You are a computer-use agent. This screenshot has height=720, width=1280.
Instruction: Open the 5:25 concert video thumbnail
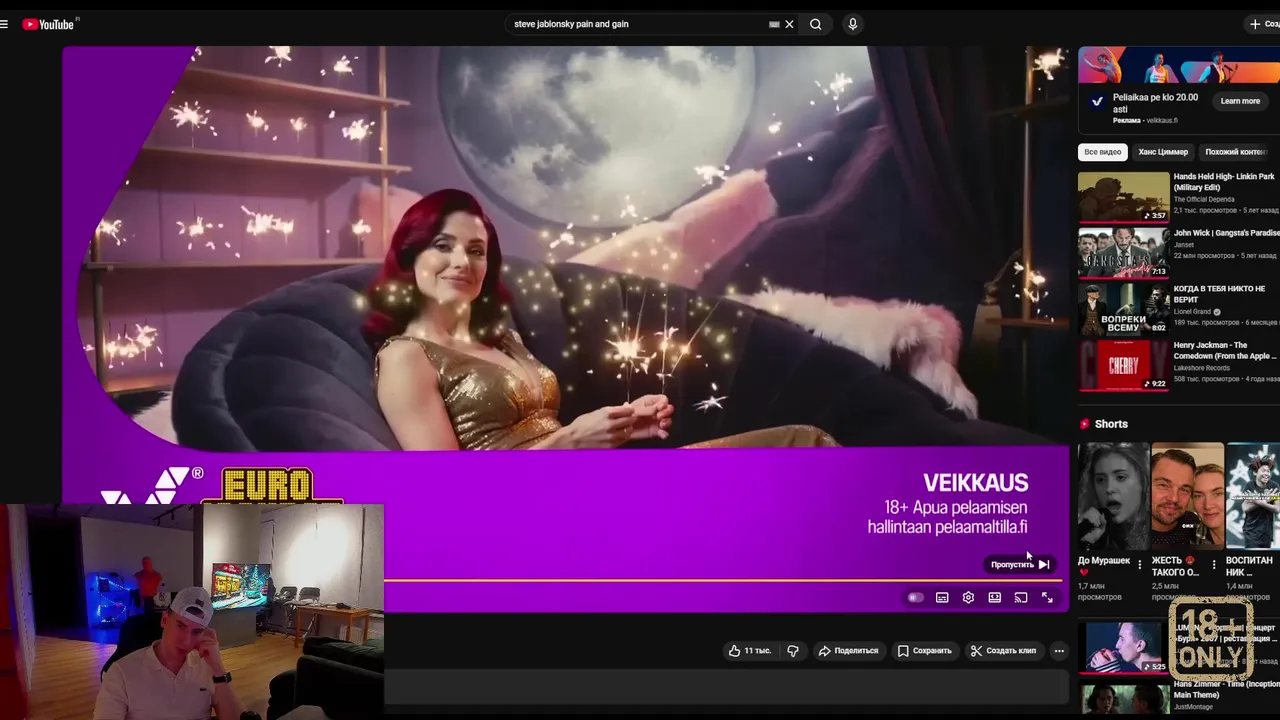point(1124,648)
